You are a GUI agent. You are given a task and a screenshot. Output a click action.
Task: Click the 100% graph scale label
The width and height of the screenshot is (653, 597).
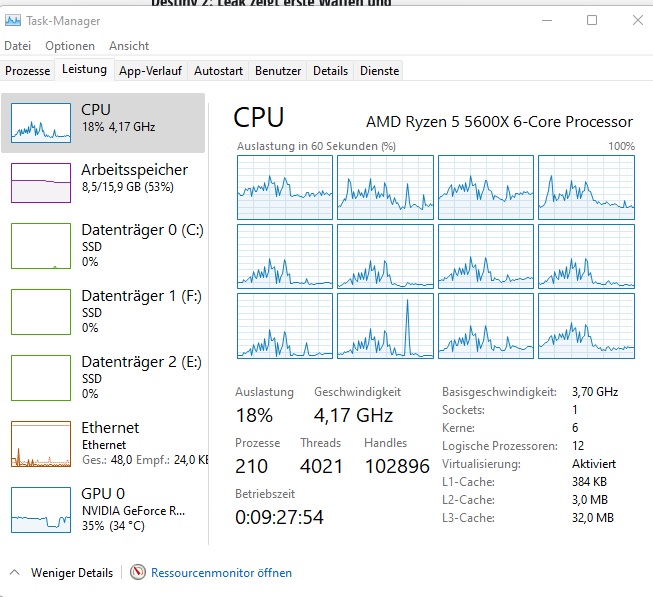[621, 146]
